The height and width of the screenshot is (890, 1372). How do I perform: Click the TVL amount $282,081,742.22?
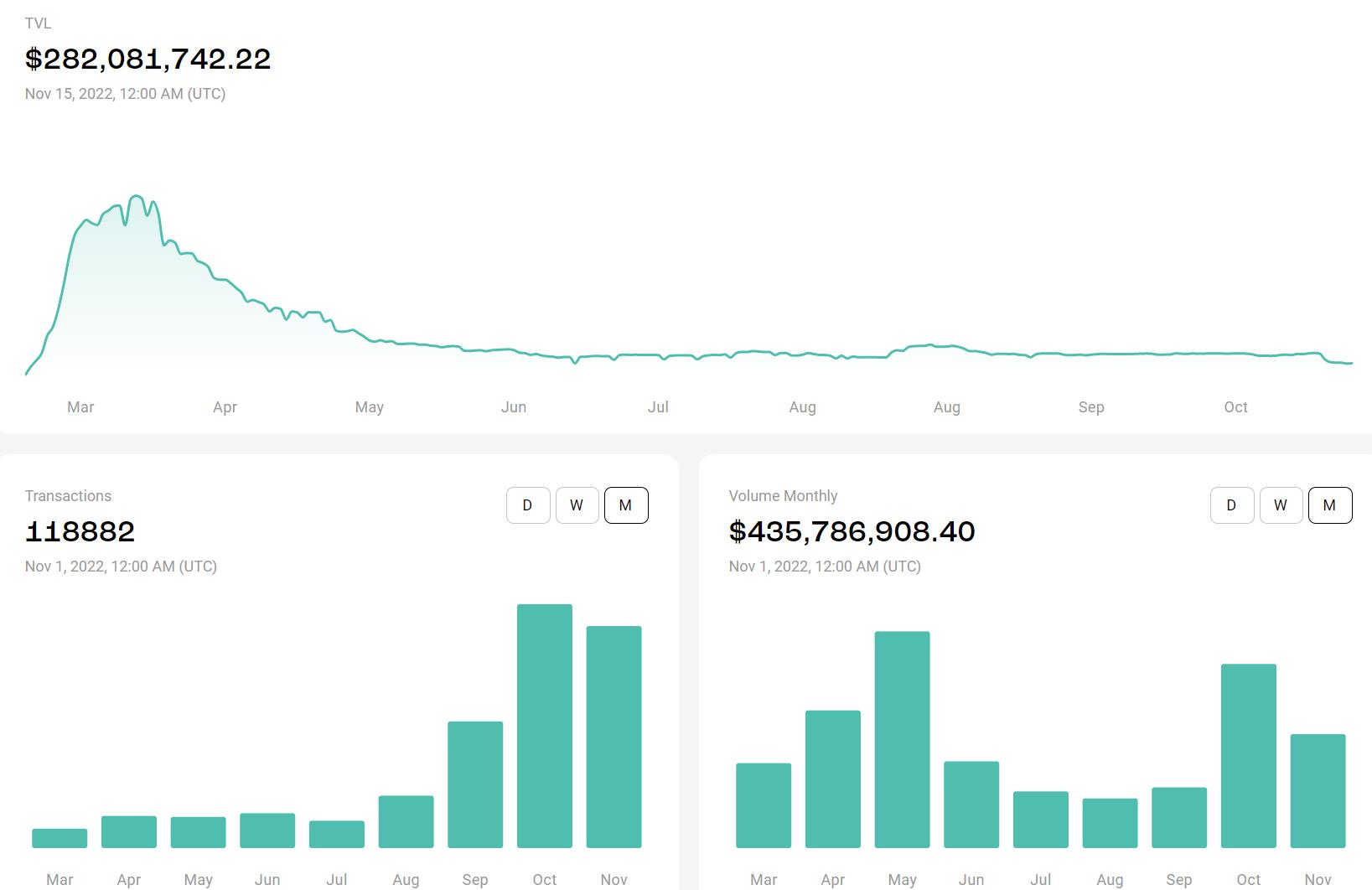148,60
